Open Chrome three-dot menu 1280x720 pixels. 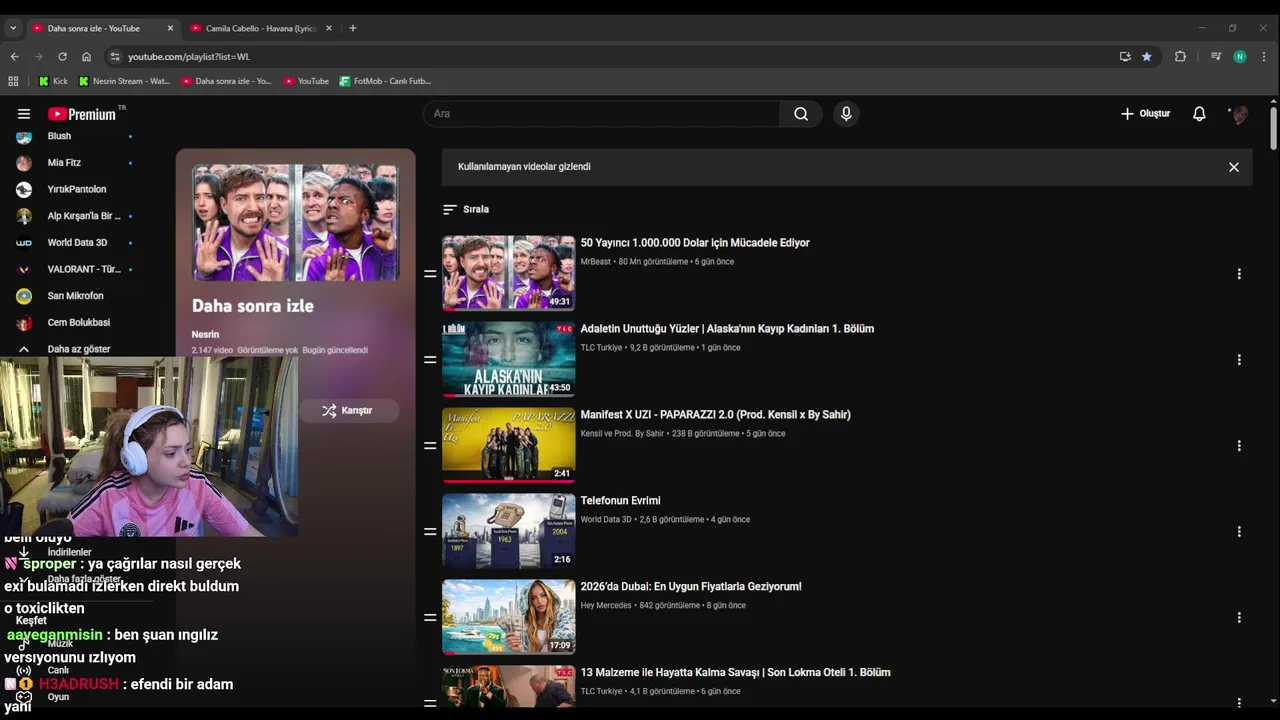(1264, 57)
